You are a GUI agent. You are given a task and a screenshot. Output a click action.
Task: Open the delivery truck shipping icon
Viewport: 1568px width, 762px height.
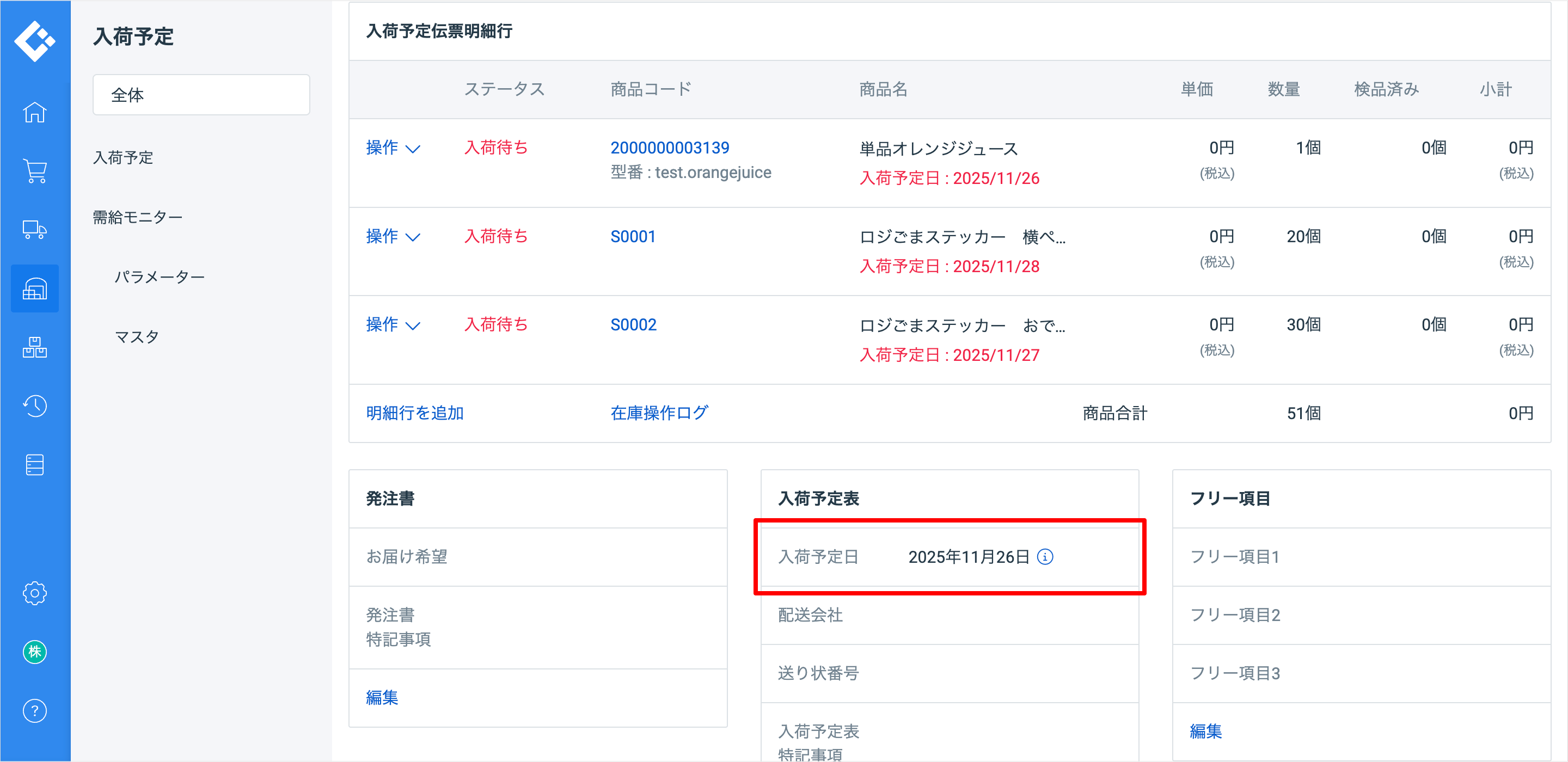35,230
